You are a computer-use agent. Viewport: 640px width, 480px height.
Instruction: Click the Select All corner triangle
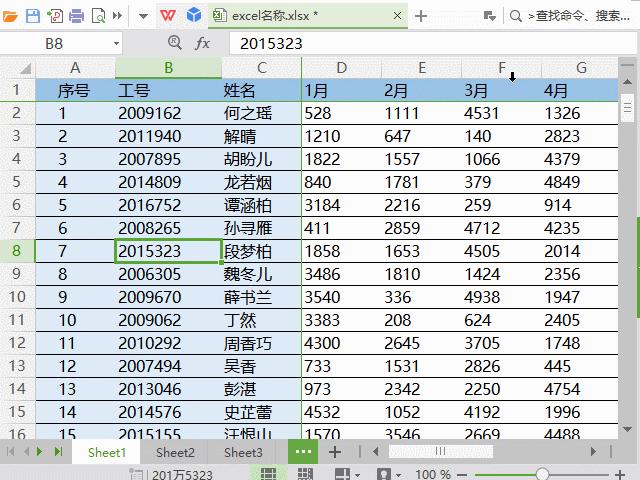pos(25,68)
